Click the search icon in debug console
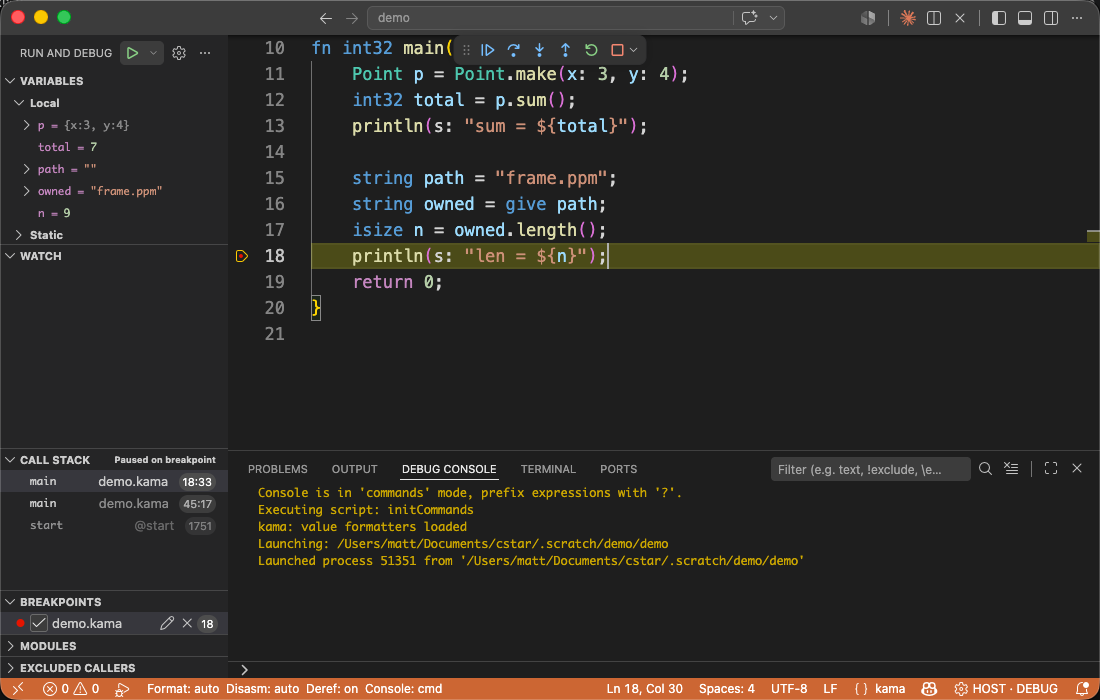Screen dimensions: 1100x700 point(985,469)
